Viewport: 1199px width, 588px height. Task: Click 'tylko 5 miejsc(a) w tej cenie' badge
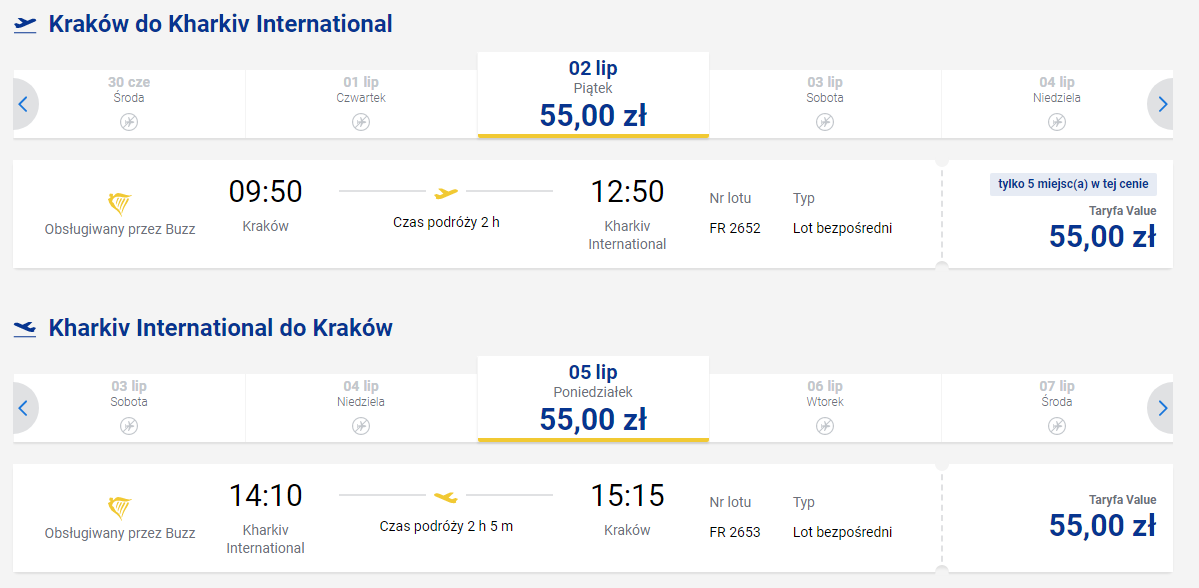[x=1074, y=184]
